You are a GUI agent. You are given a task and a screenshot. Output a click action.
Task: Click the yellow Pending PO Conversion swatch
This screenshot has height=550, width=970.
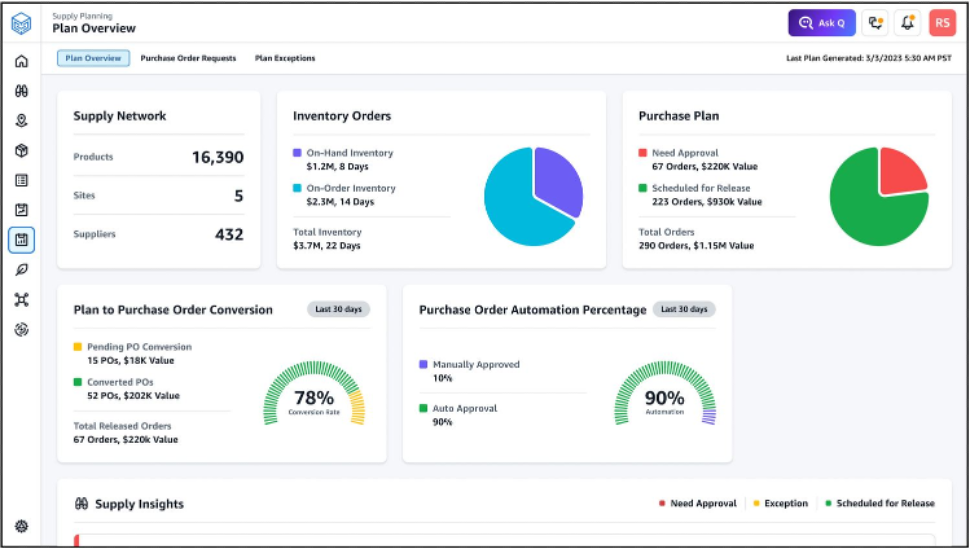[x=77, y=347]
